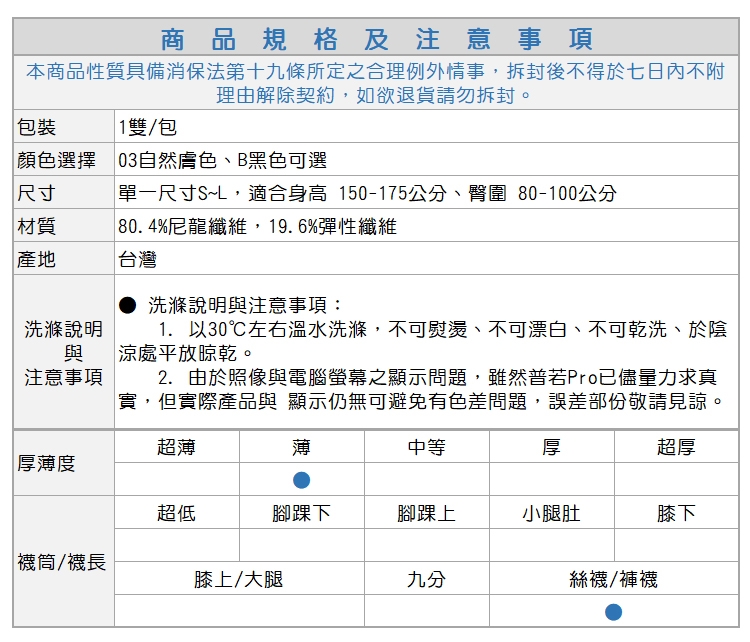Click the 尺寸 row label

coord(37,193)
